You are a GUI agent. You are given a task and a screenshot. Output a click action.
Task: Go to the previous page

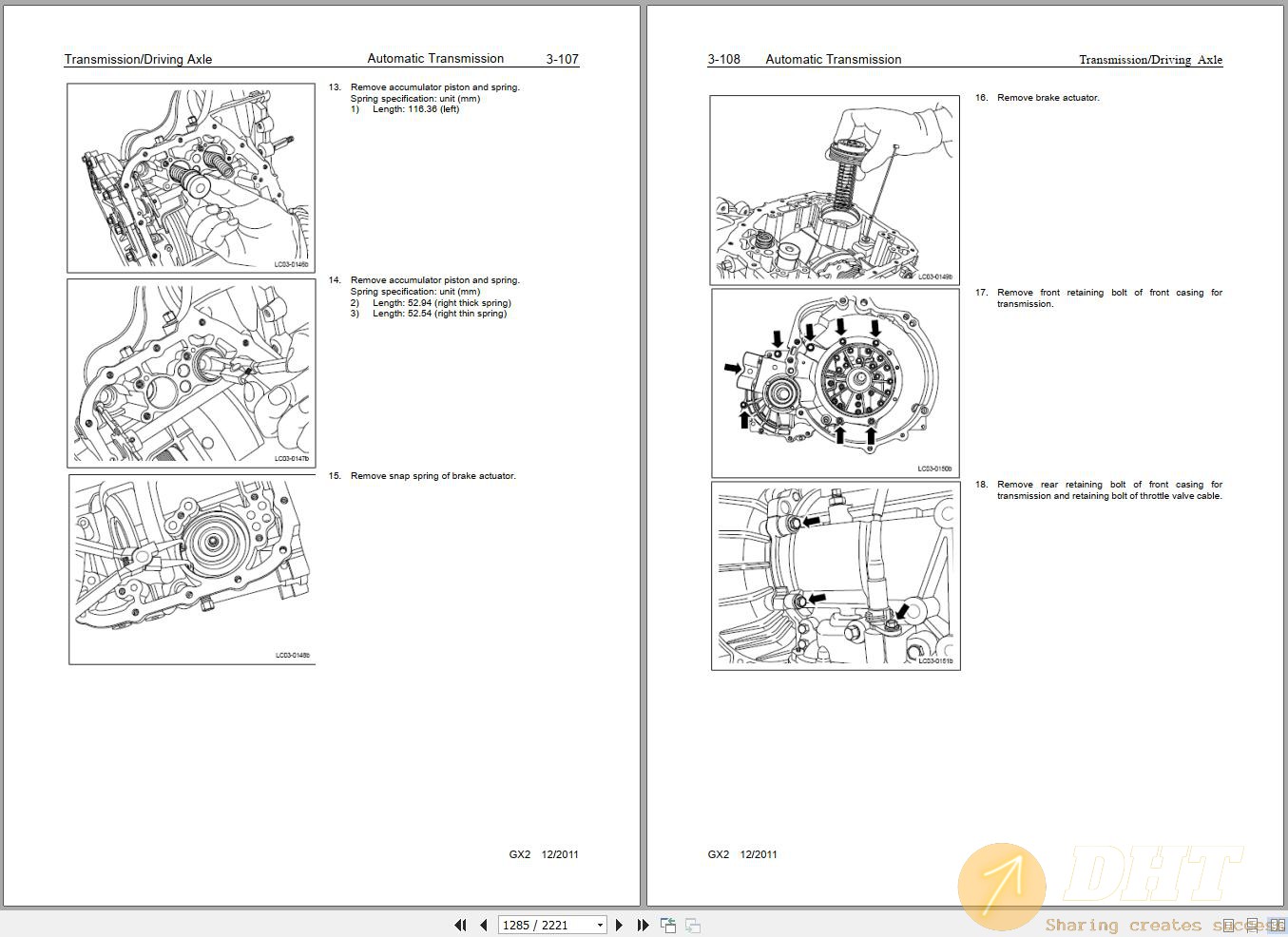pos(484,925)
